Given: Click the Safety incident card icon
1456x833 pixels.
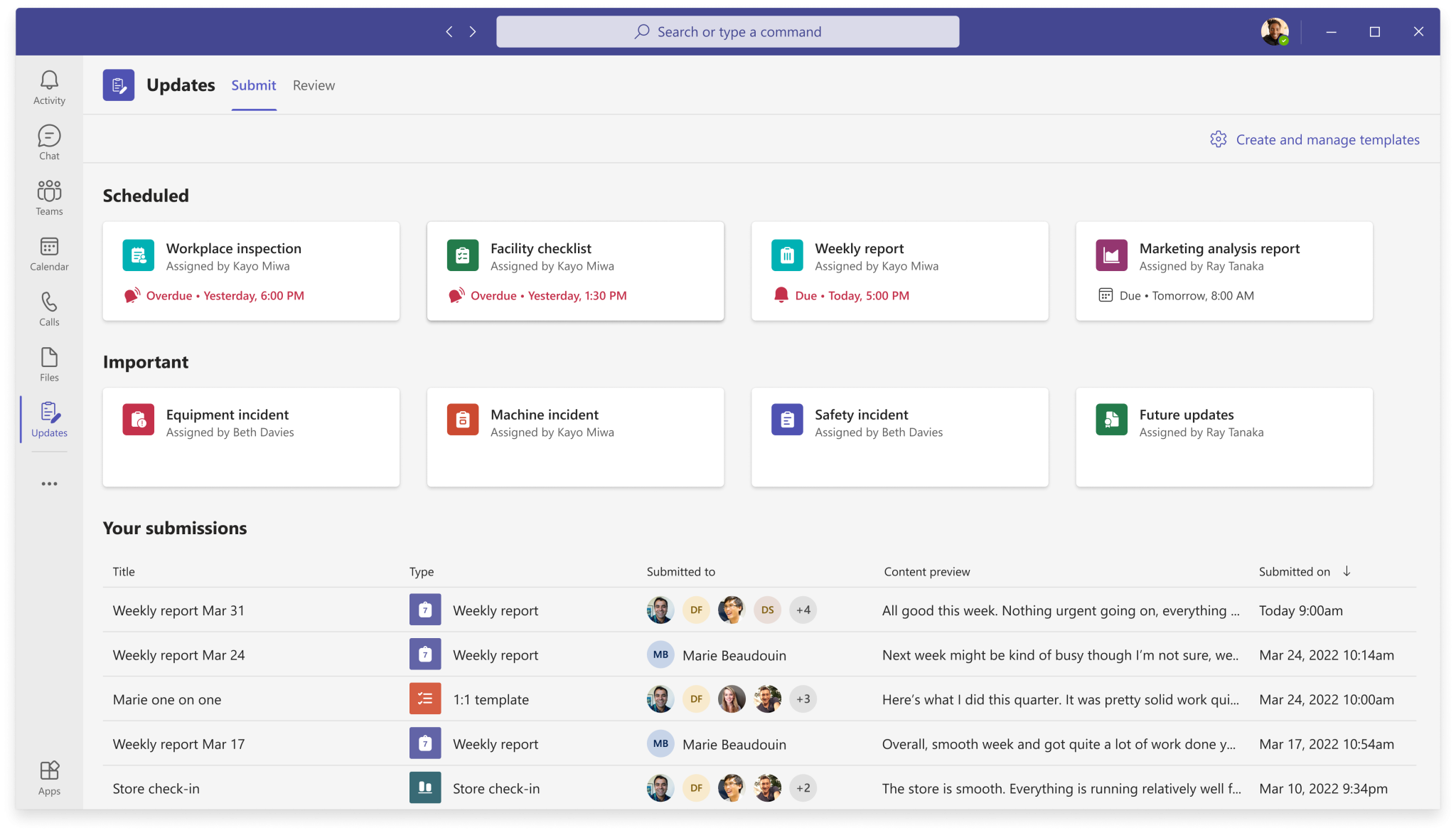Looking at the screenshot, I should click(787, 420).
